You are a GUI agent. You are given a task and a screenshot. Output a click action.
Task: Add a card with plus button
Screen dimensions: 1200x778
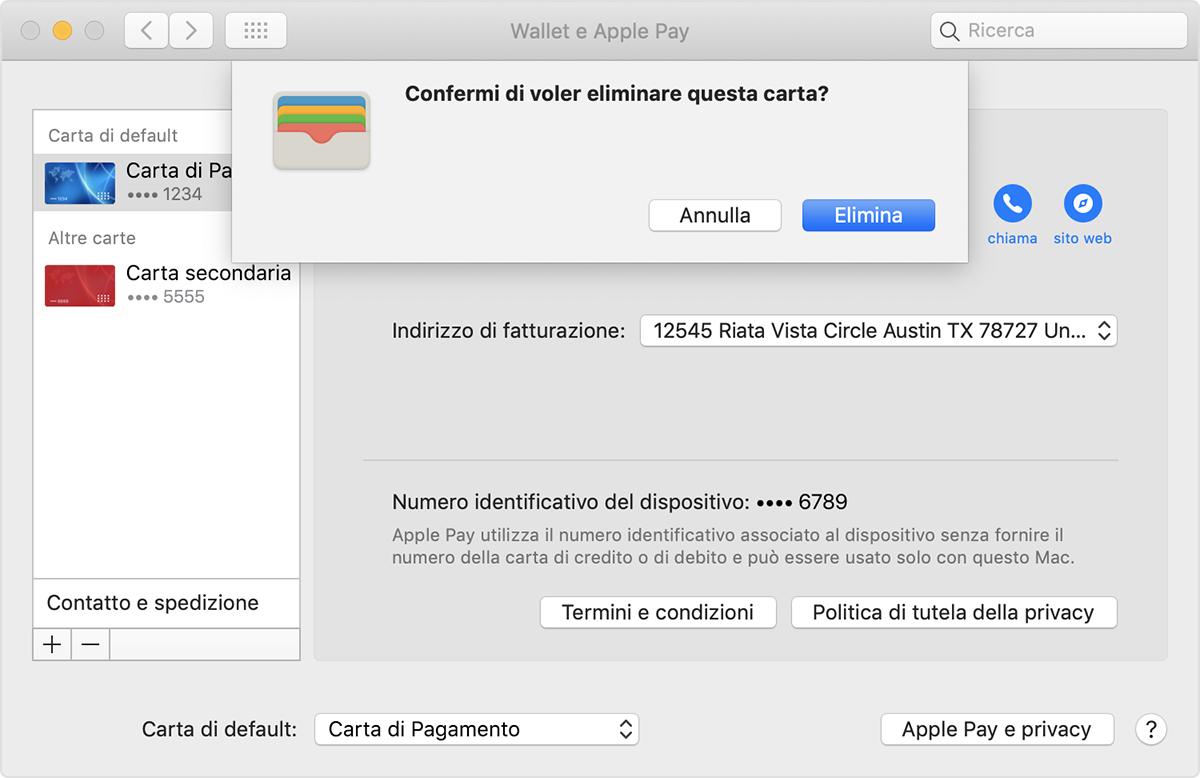(x=52, y=645)
